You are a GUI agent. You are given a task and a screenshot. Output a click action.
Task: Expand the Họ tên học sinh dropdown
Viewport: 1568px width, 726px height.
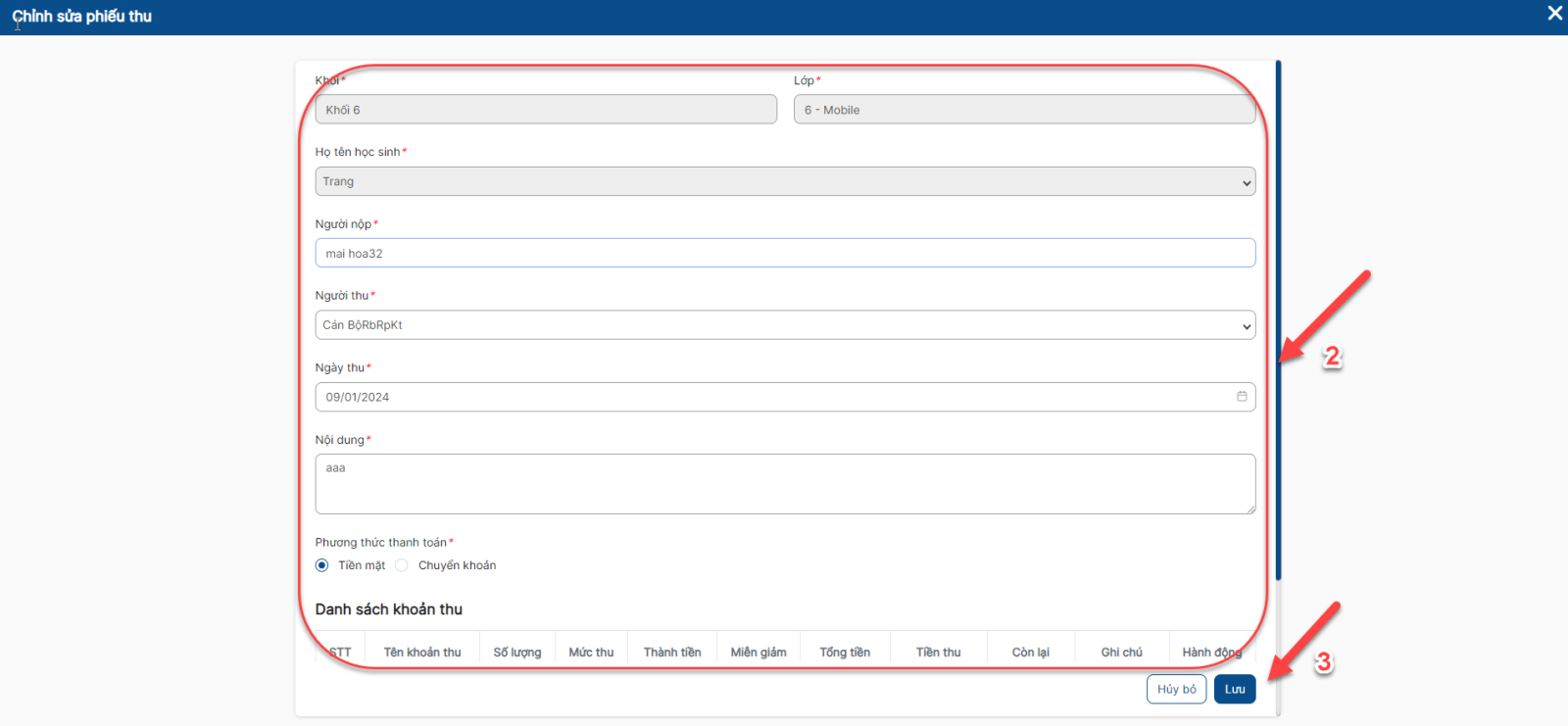784,182
